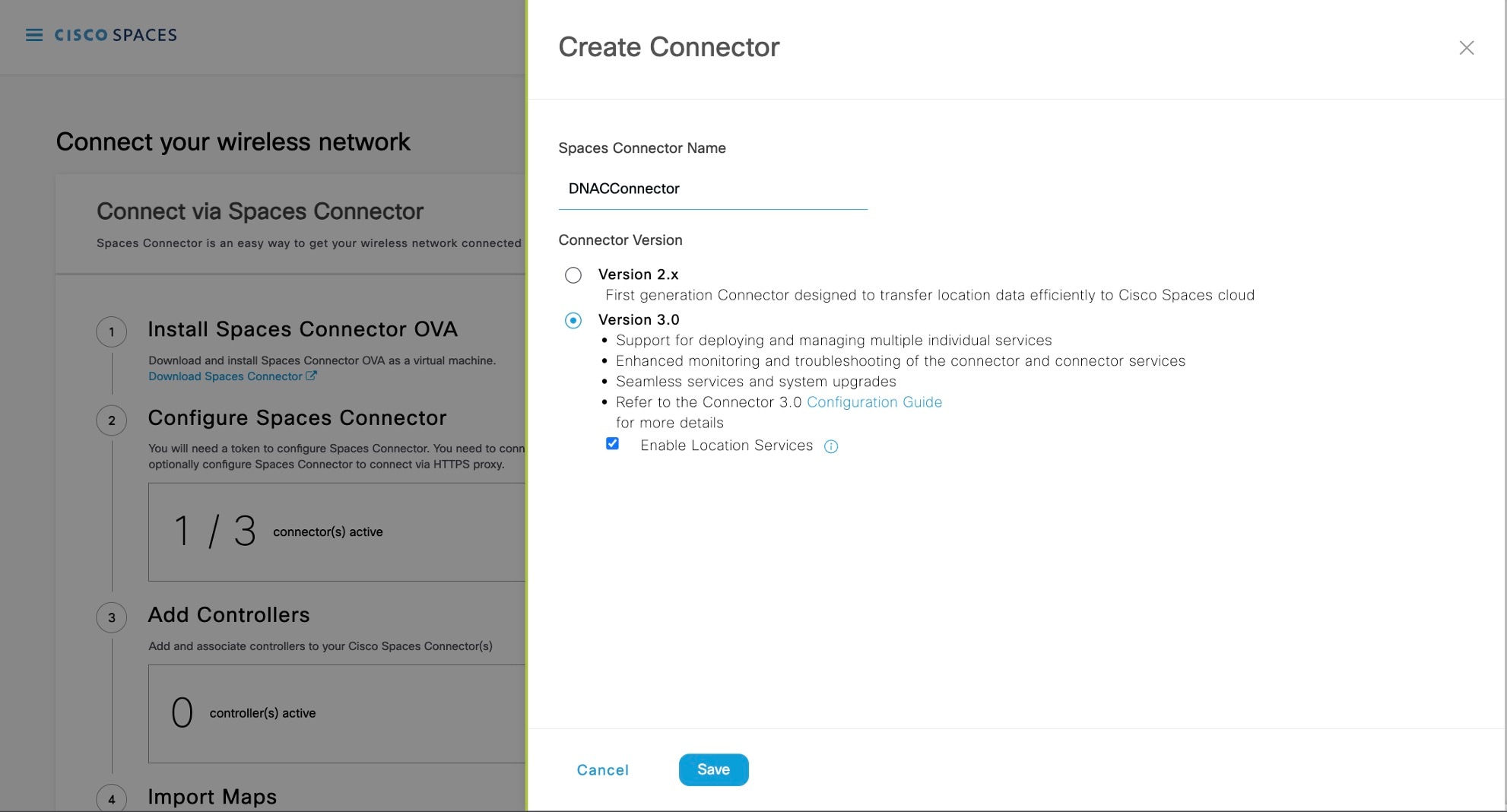The width and height of the screenshot is (1507, 812).
Task: Select the Version 2.x radio button
Action: point(573,275)
